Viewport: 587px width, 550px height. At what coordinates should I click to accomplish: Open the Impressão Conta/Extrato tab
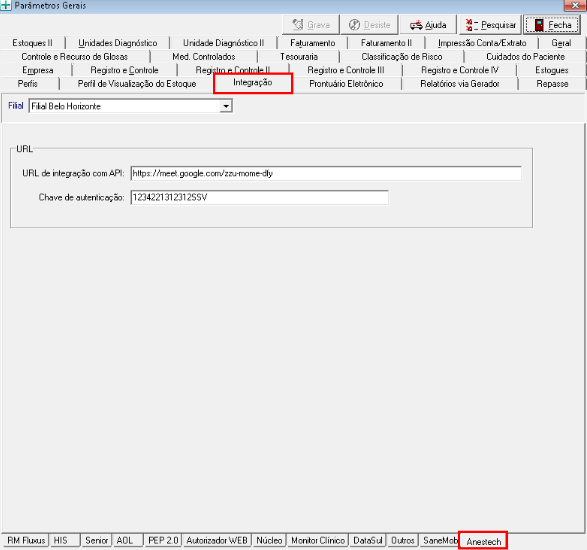482,43
